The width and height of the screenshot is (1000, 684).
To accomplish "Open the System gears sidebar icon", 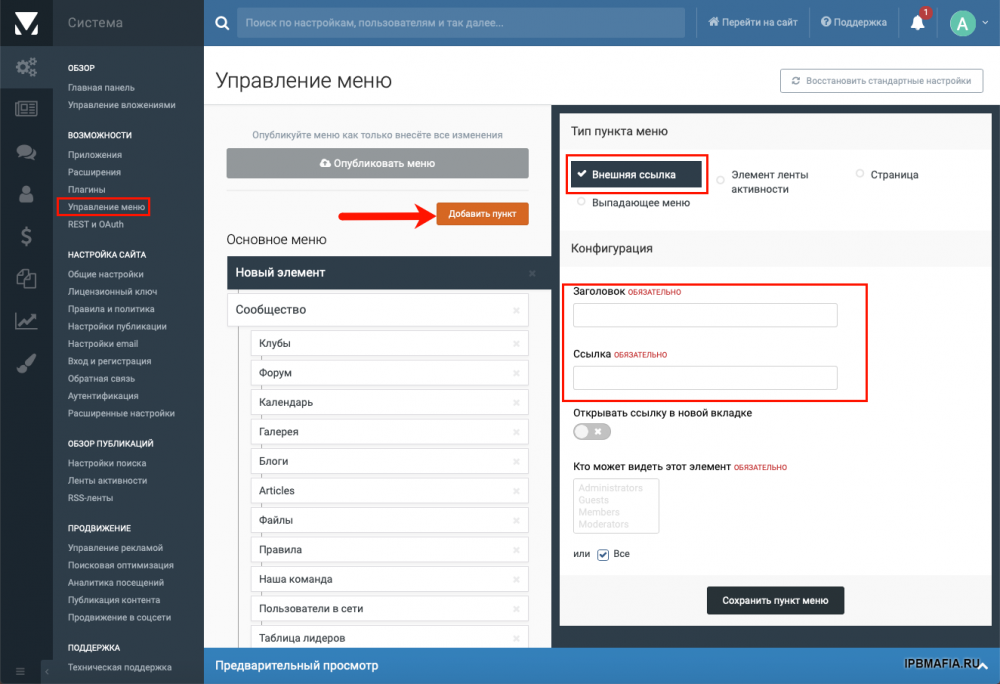I will click(x=26, y=67).
